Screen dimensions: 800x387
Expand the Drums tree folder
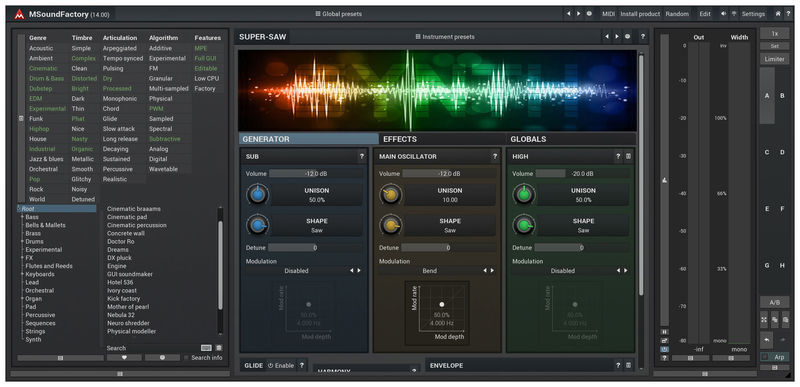[22, 242]
